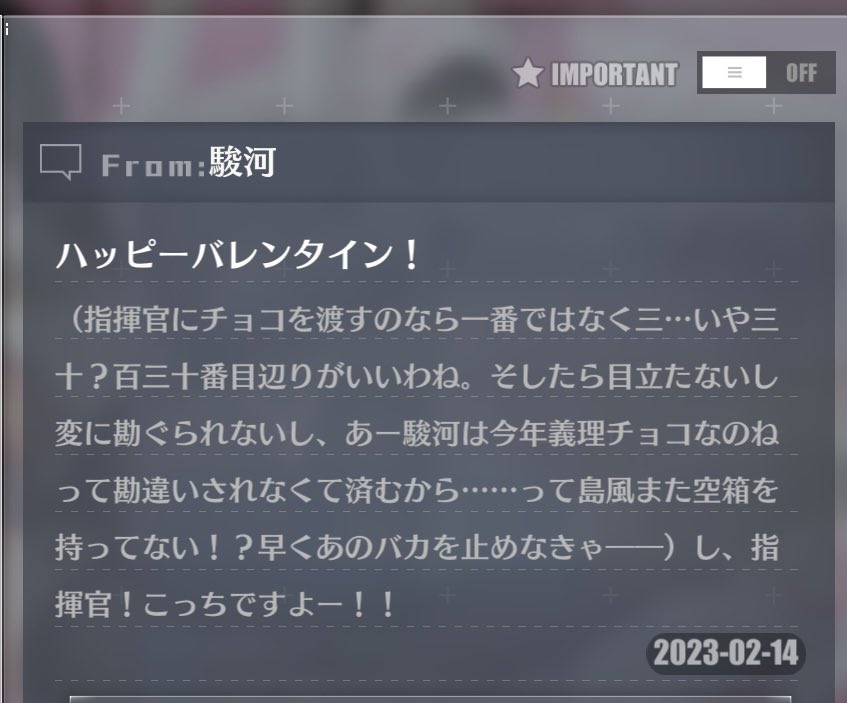Click the small marker at window's top-left corner
The height and width of the screenshot is (703, 847).
(x=6, y=29)
